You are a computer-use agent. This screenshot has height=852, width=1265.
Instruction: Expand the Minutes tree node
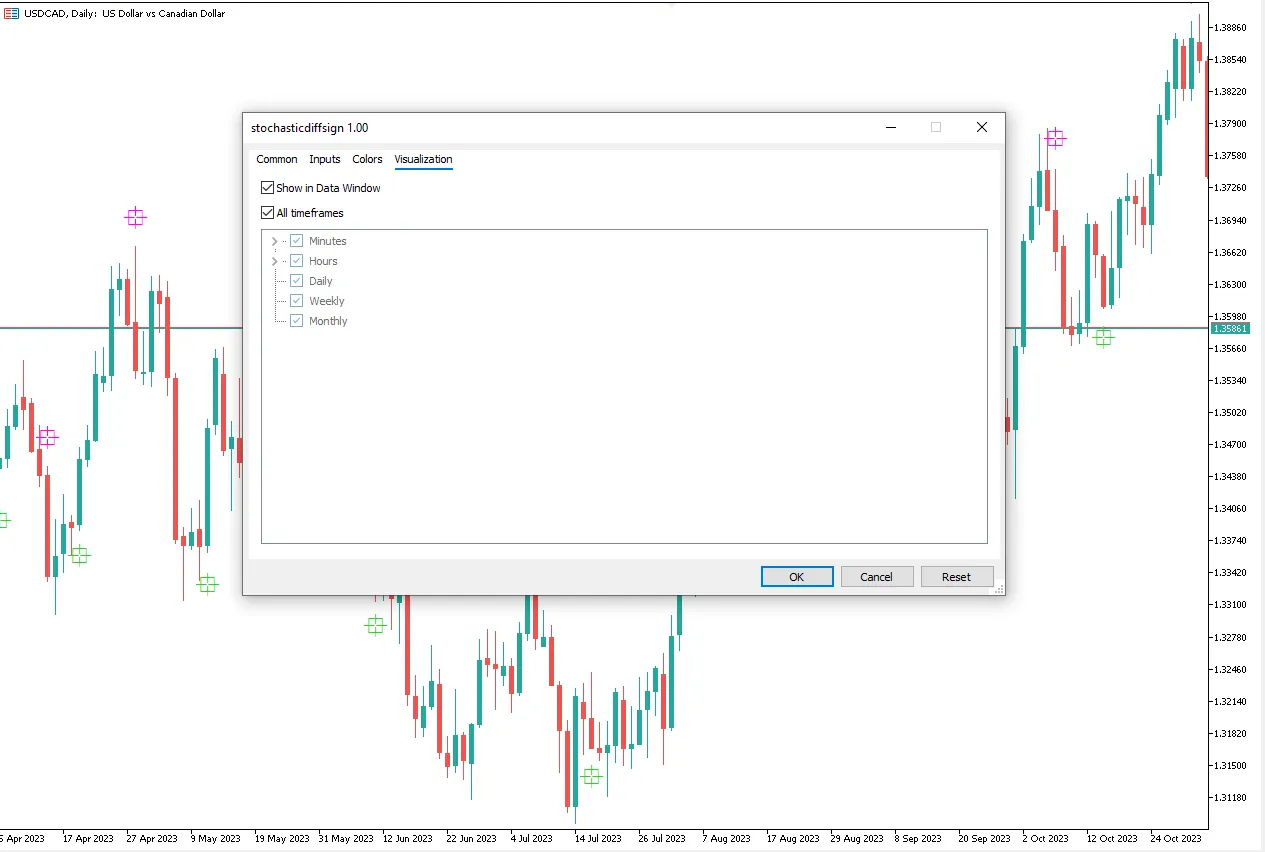click(x=274, y=241)
